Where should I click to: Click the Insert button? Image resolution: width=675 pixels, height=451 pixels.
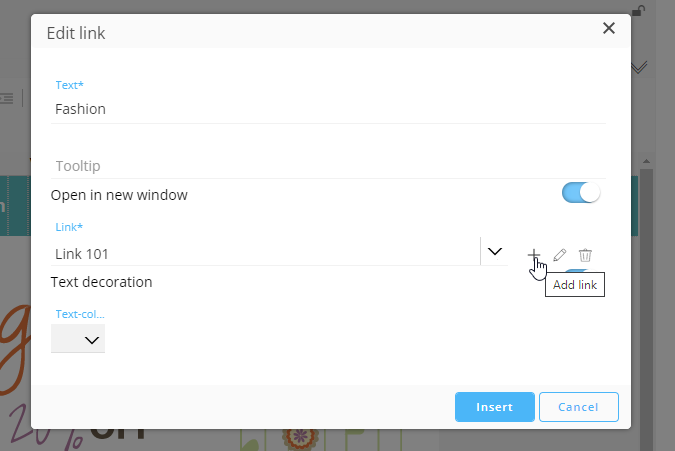(494, 407)
